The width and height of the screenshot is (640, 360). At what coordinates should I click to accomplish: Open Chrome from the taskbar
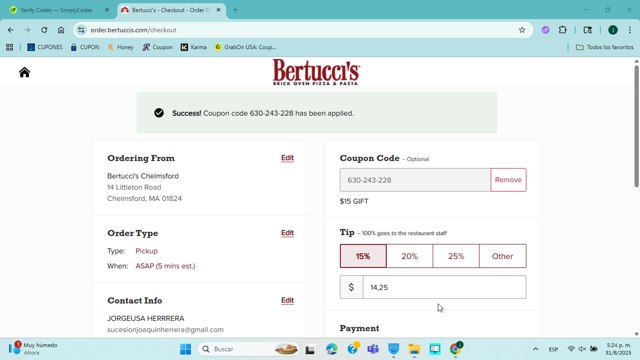456,349
